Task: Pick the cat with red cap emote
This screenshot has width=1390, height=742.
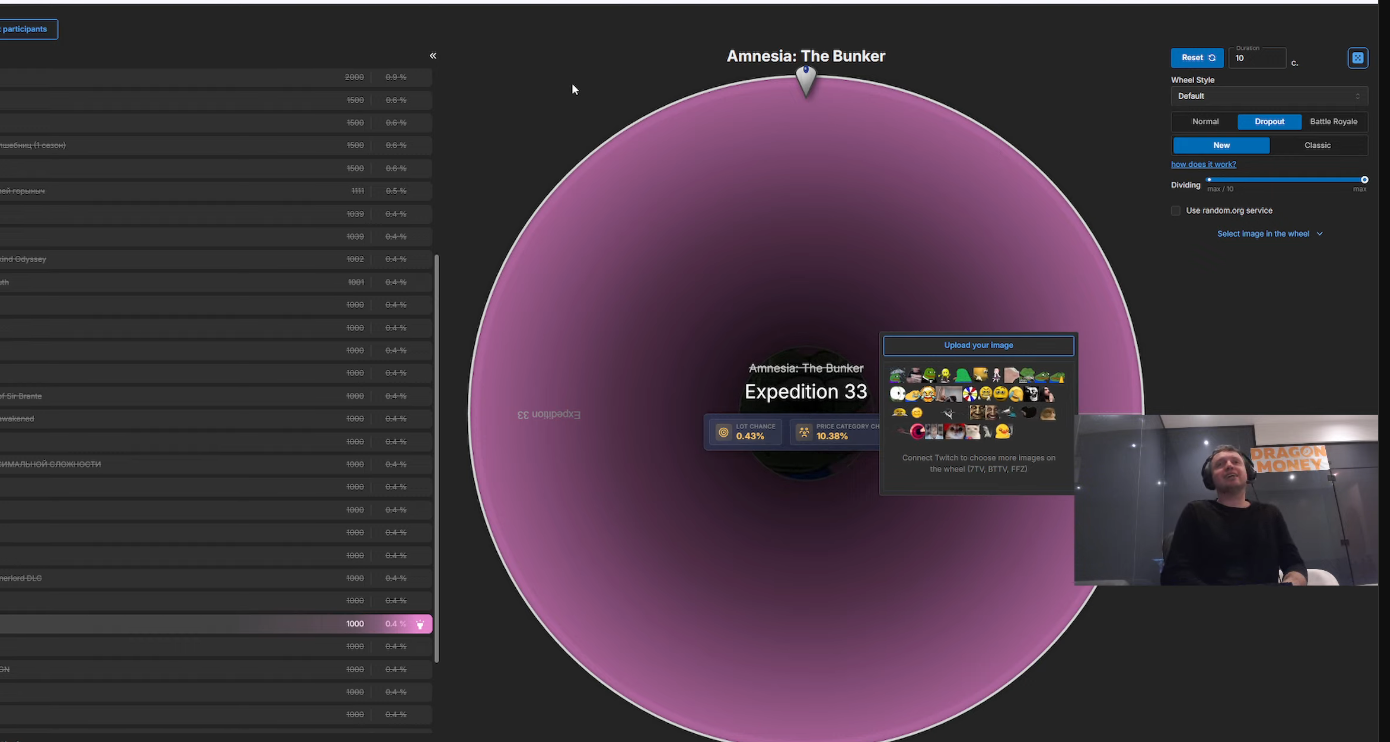Action: click(x=954, y=432)
